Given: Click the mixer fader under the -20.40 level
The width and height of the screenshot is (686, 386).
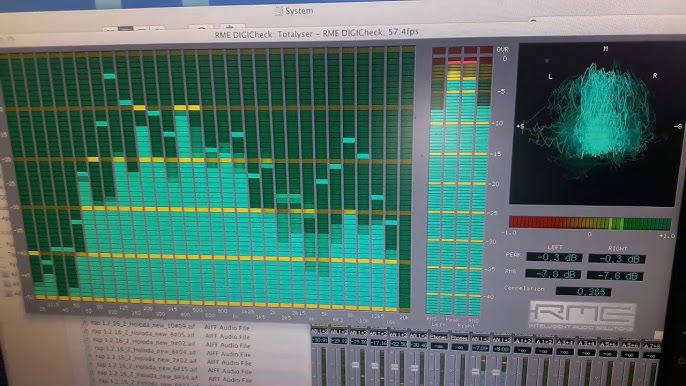Looking at the screenshot, I should point(414,368).
